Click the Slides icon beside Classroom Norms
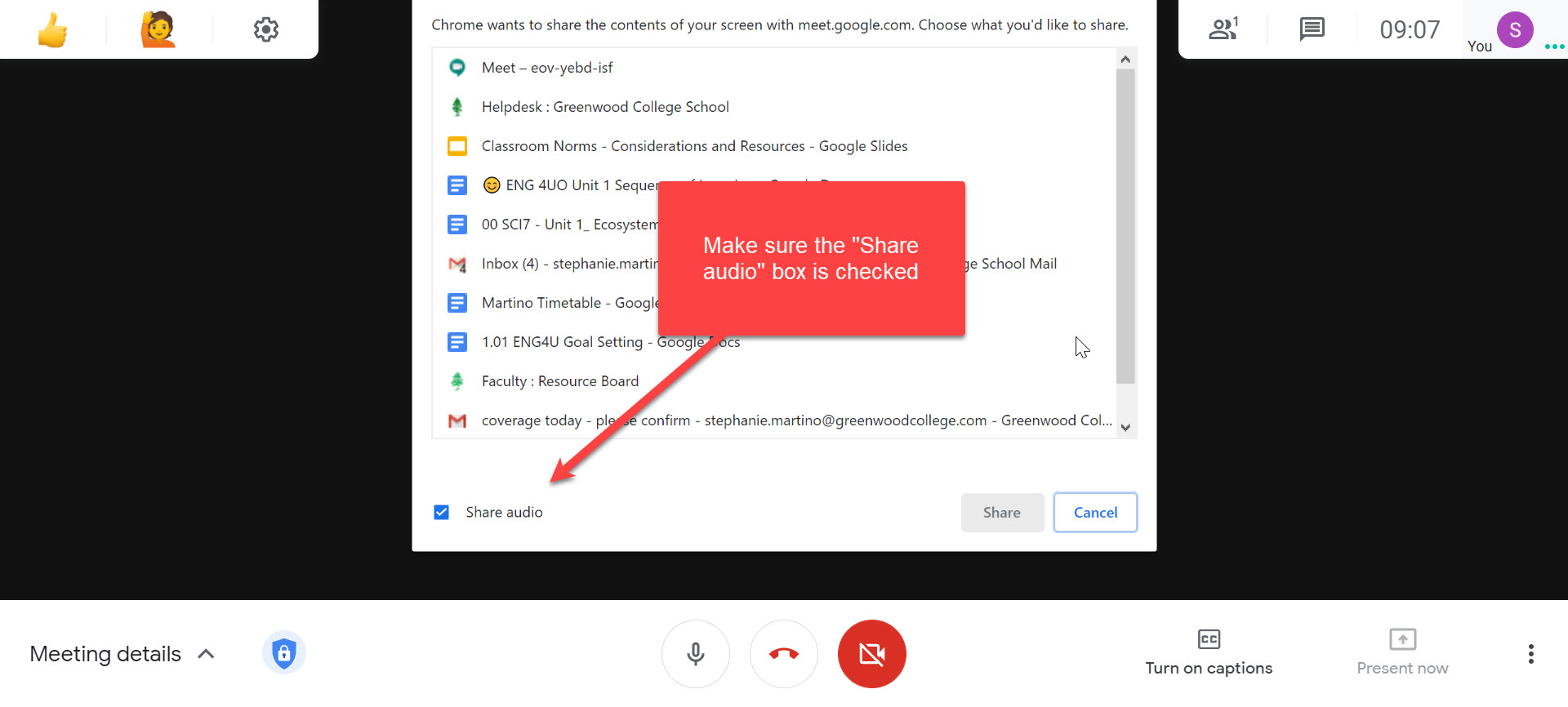 click(457, 146)
